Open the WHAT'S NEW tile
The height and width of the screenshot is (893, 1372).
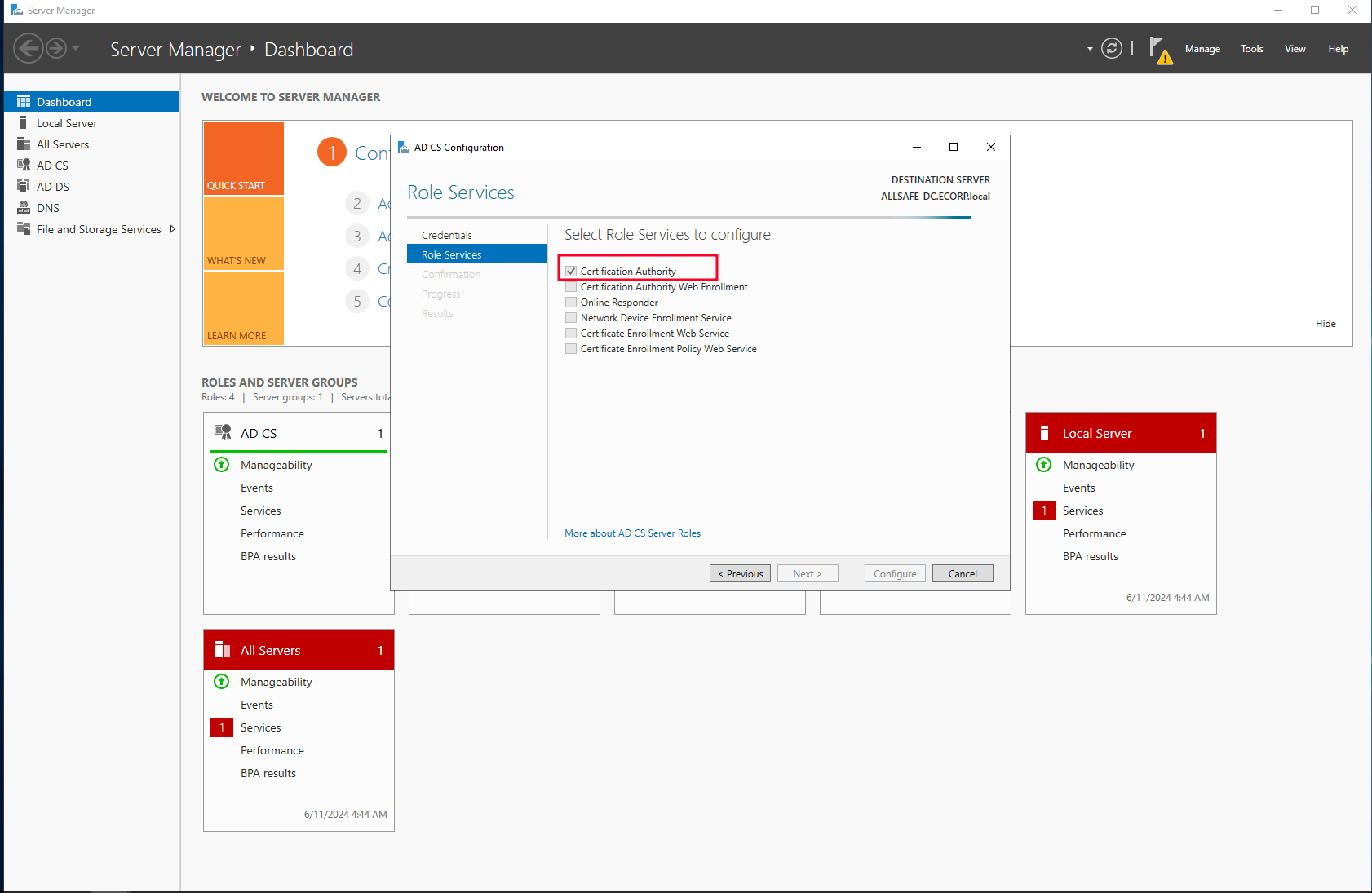click(244, 233)
